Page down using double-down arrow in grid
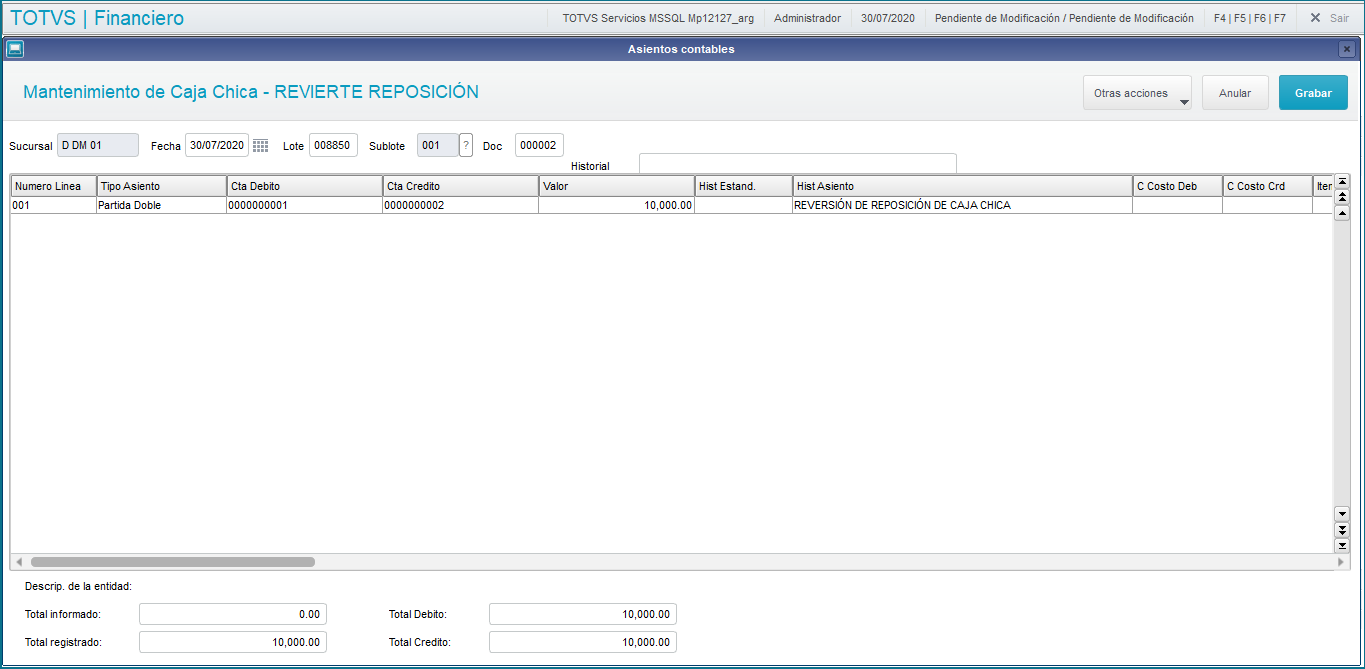Image resolution: width=1365 pixels, height=669 pixels. tap(1342, 529)
